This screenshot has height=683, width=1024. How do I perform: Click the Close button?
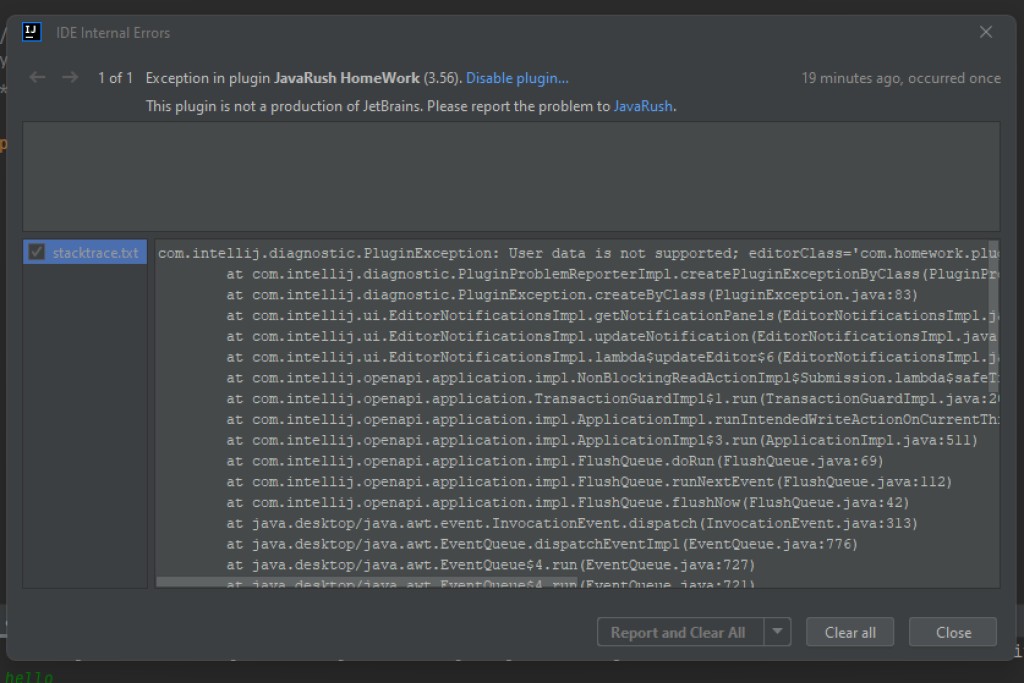951,631
